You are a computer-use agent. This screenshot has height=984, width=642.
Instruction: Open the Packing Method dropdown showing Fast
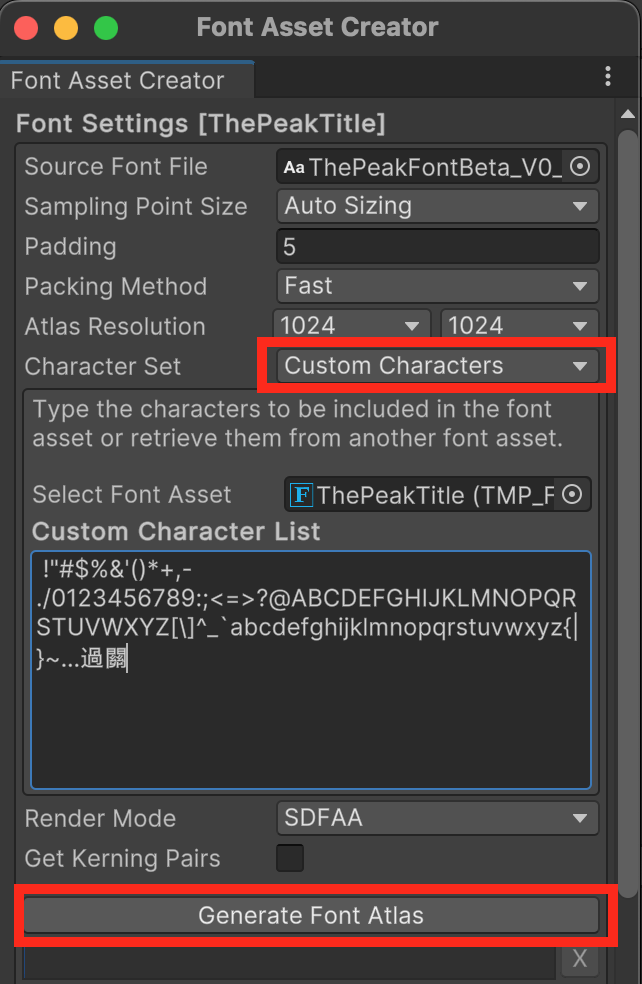(437, 287)
